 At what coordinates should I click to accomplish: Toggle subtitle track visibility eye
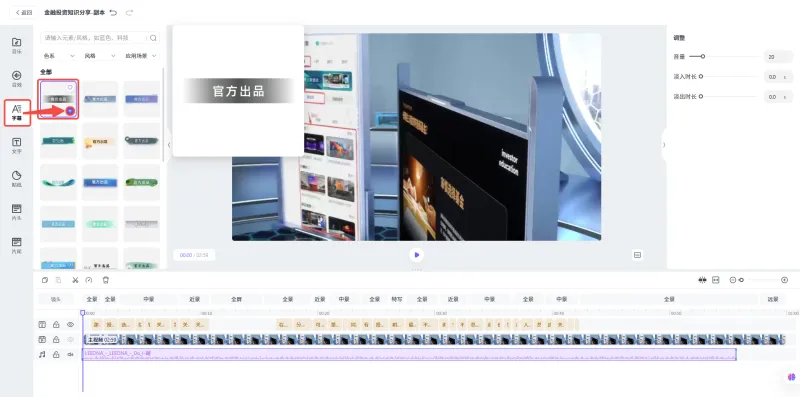click(70, 325)
